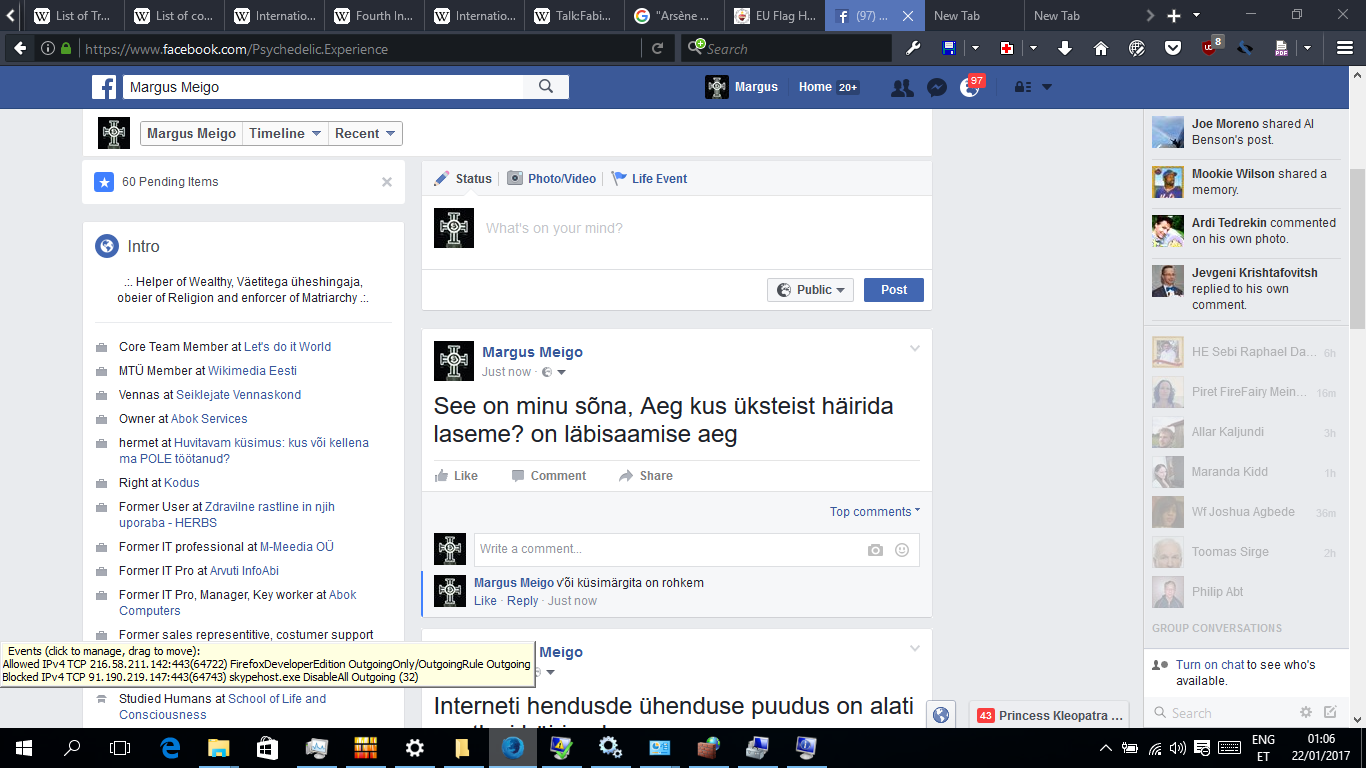Screen dimensions: 1366x768
Task: Click the Firefox reload button
Action: click(657, 48)
